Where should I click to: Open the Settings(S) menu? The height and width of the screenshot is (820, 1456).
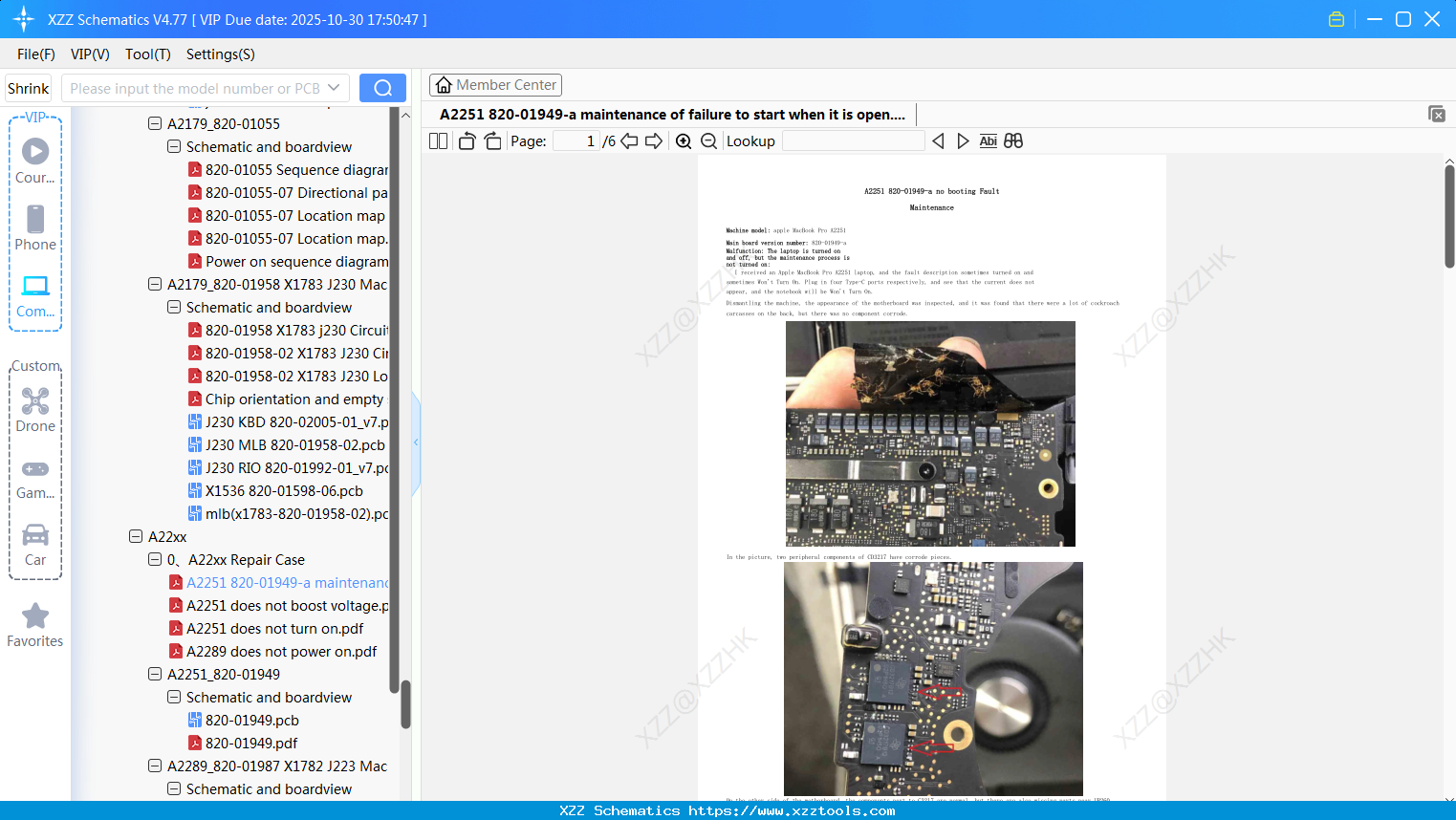[221, 54]
